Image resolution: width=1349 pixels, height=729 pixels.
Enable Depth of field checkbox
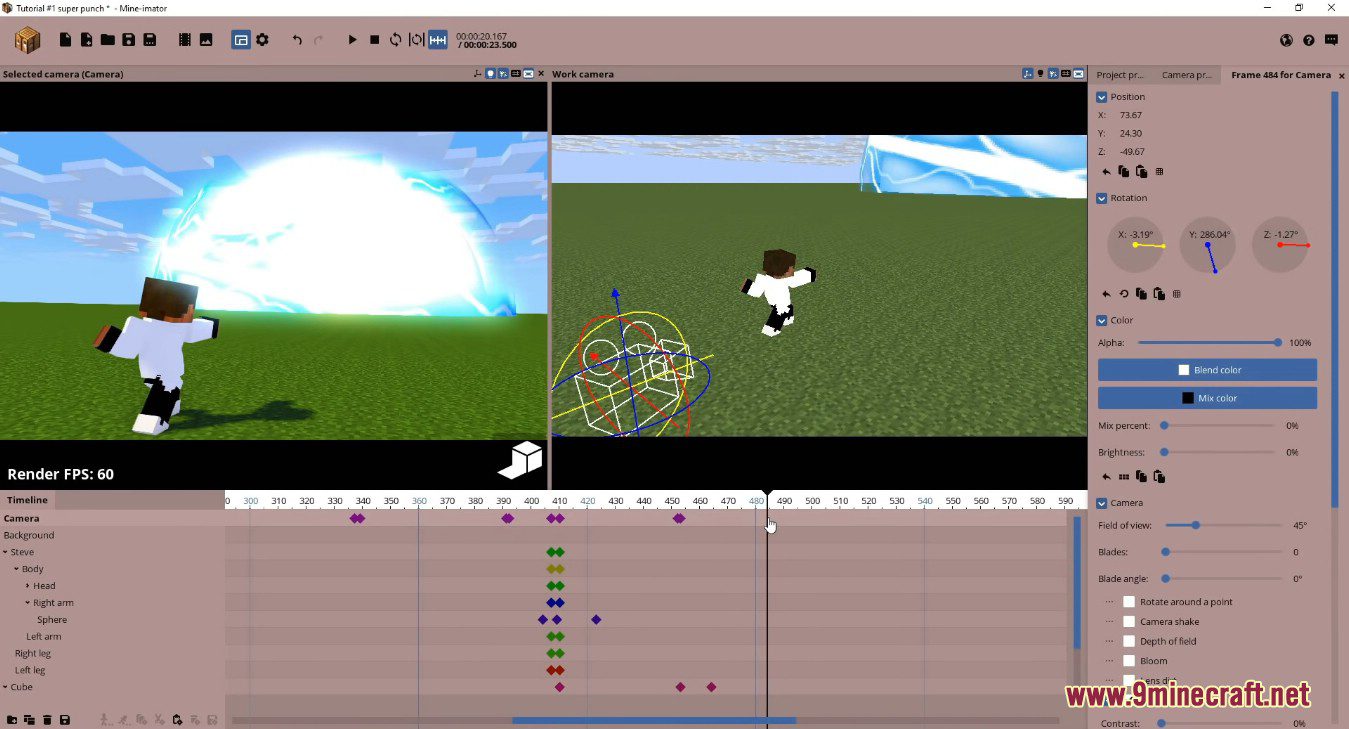(x=1129, y=641)
